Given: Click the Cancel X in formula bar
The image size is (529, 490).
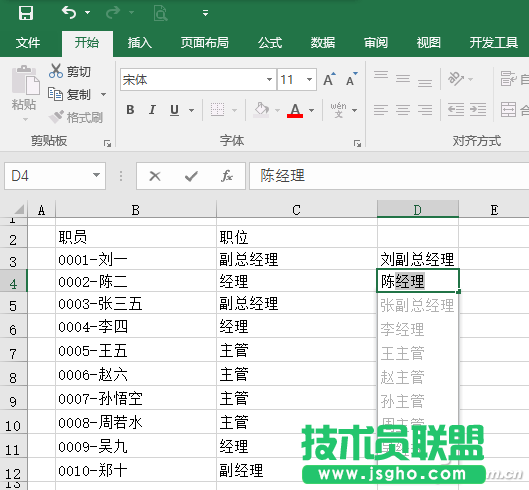Looking at the screenshot, I should point(155,176).
